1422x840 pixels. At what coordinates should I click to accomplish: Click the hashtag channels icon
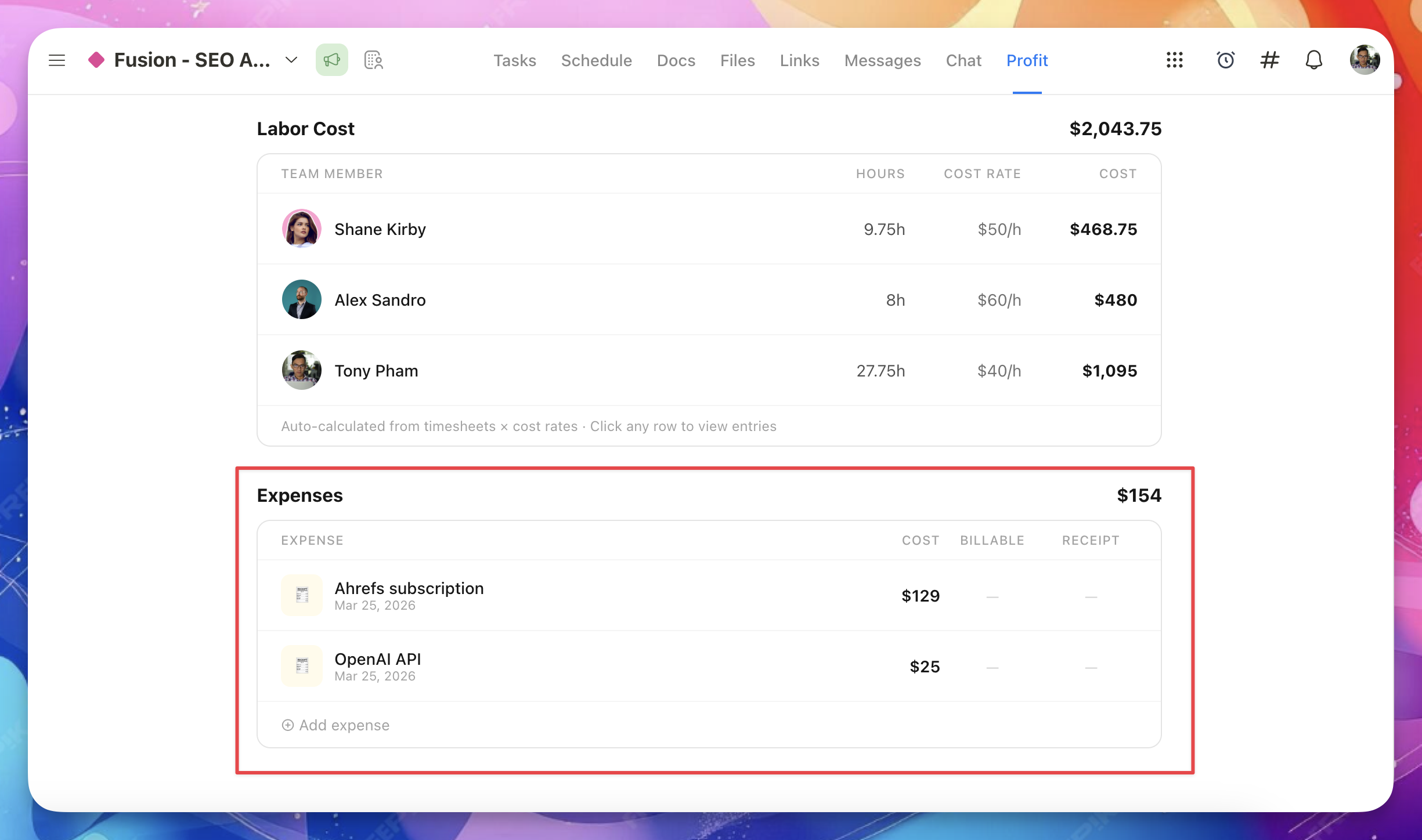(x=1269, y=60)
